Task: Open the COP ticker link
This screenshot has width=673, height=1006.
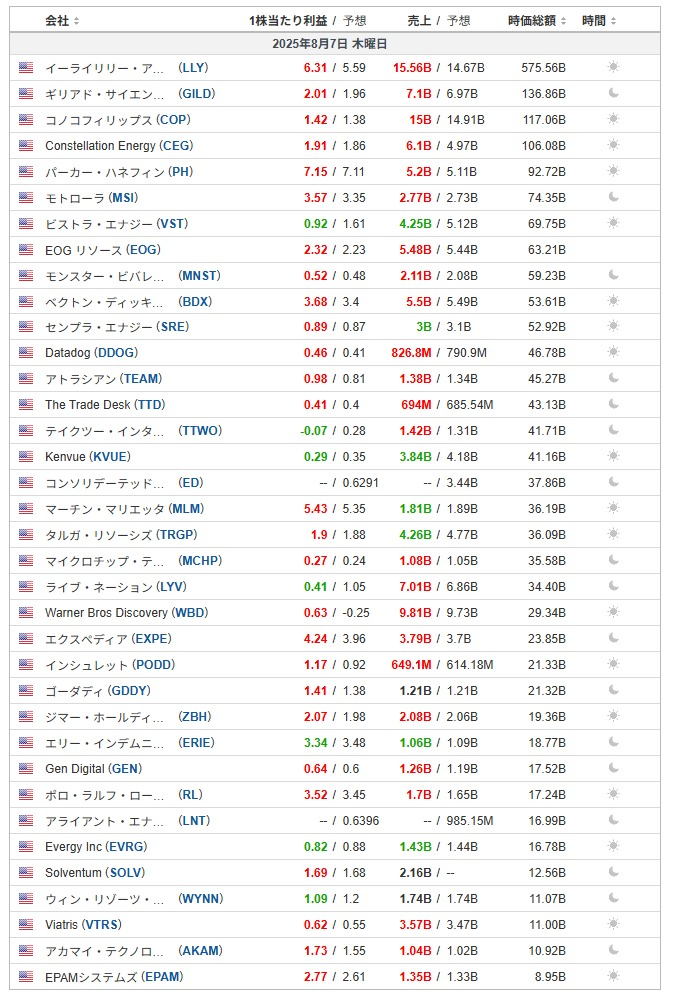Action: coord(173,120)
